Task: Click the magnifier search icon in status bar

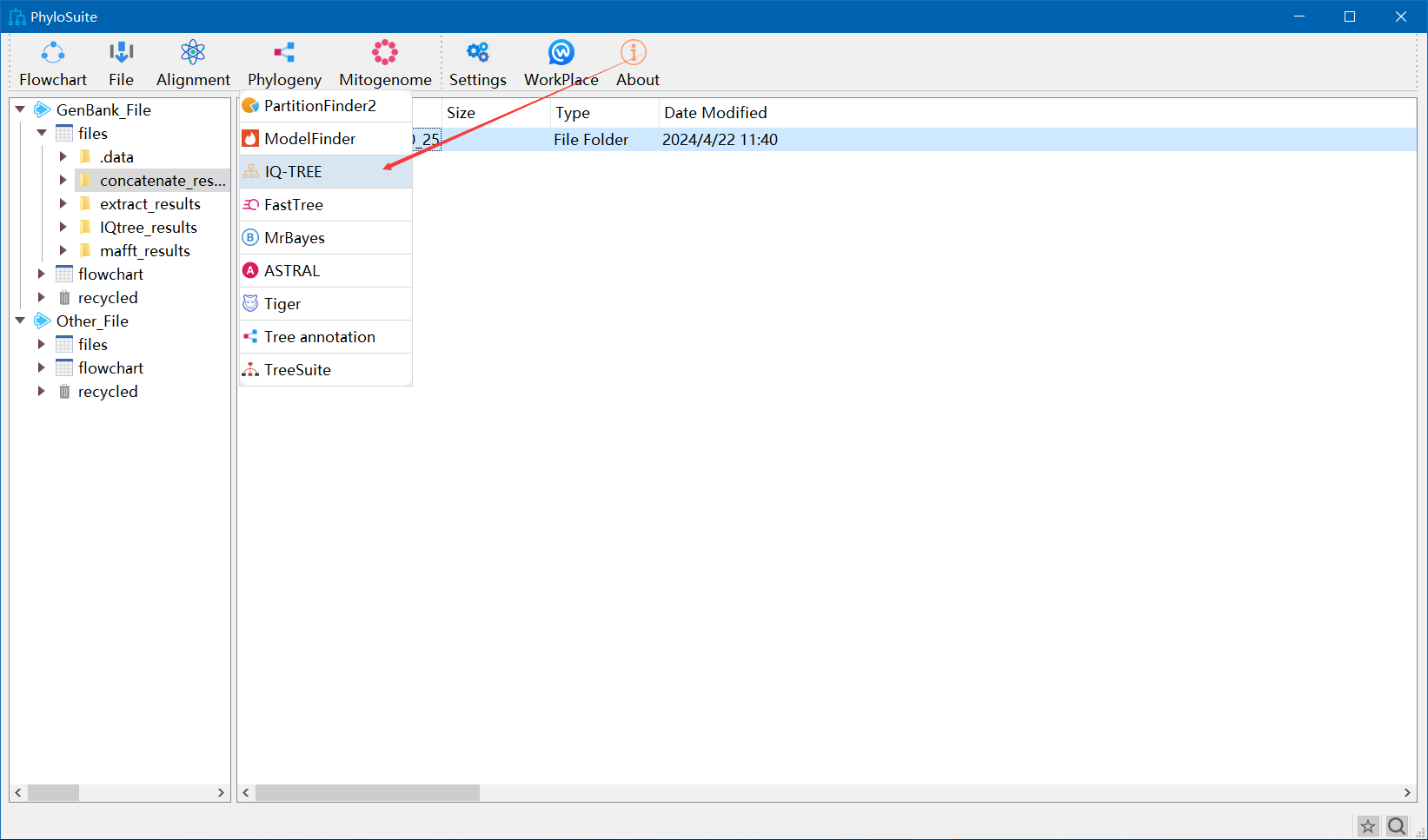Action: click(x=1397, y=826)
